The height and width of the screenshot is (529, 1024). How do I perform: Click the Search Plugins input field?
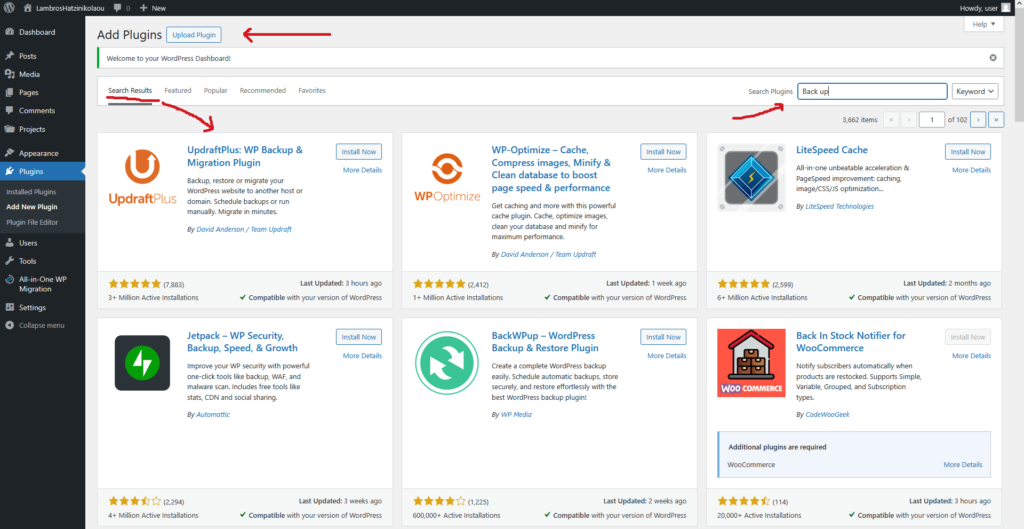point(872,91)
